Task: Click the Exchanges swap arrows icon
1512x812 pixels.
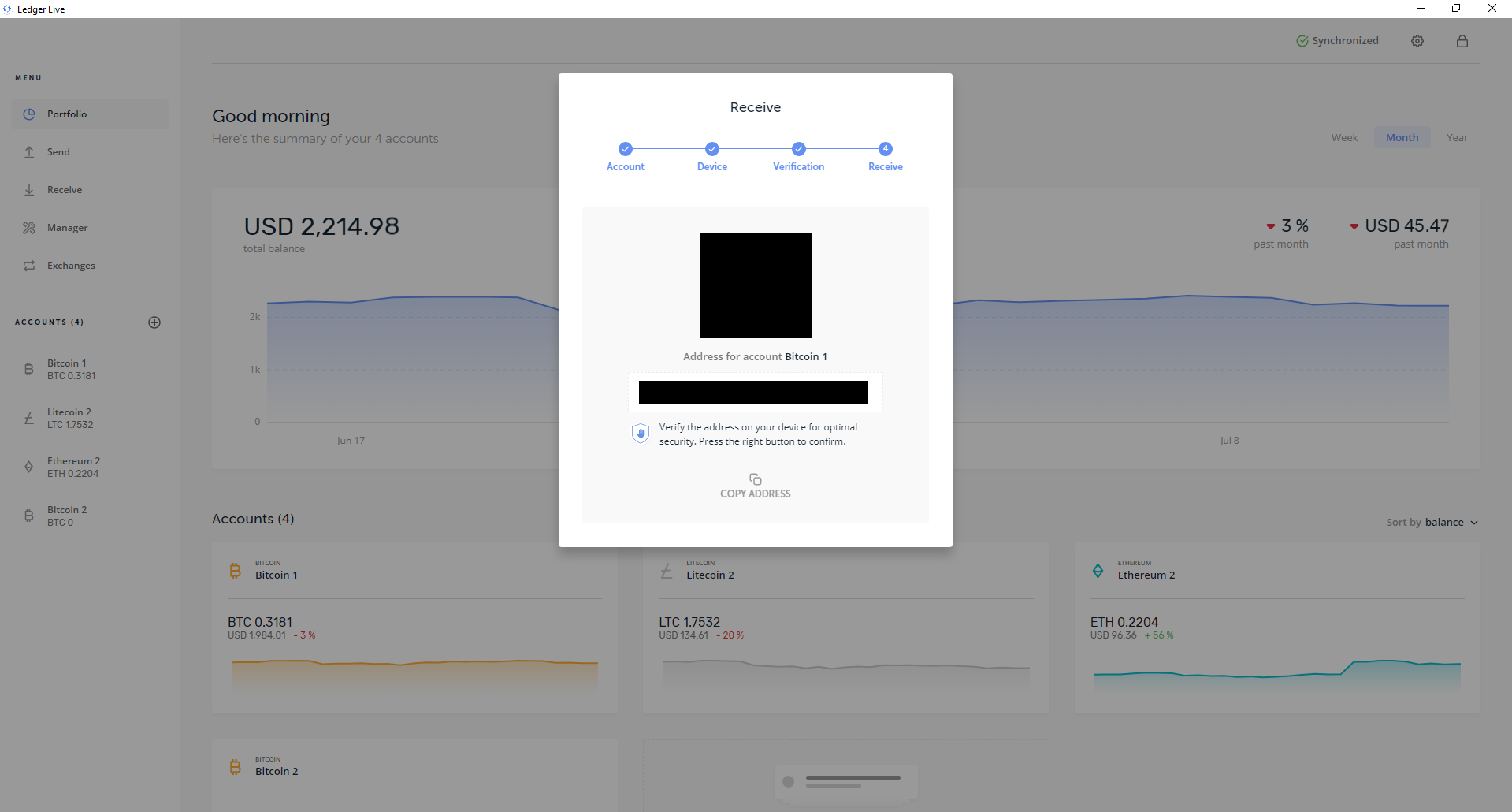Action: tap(29, 266)
